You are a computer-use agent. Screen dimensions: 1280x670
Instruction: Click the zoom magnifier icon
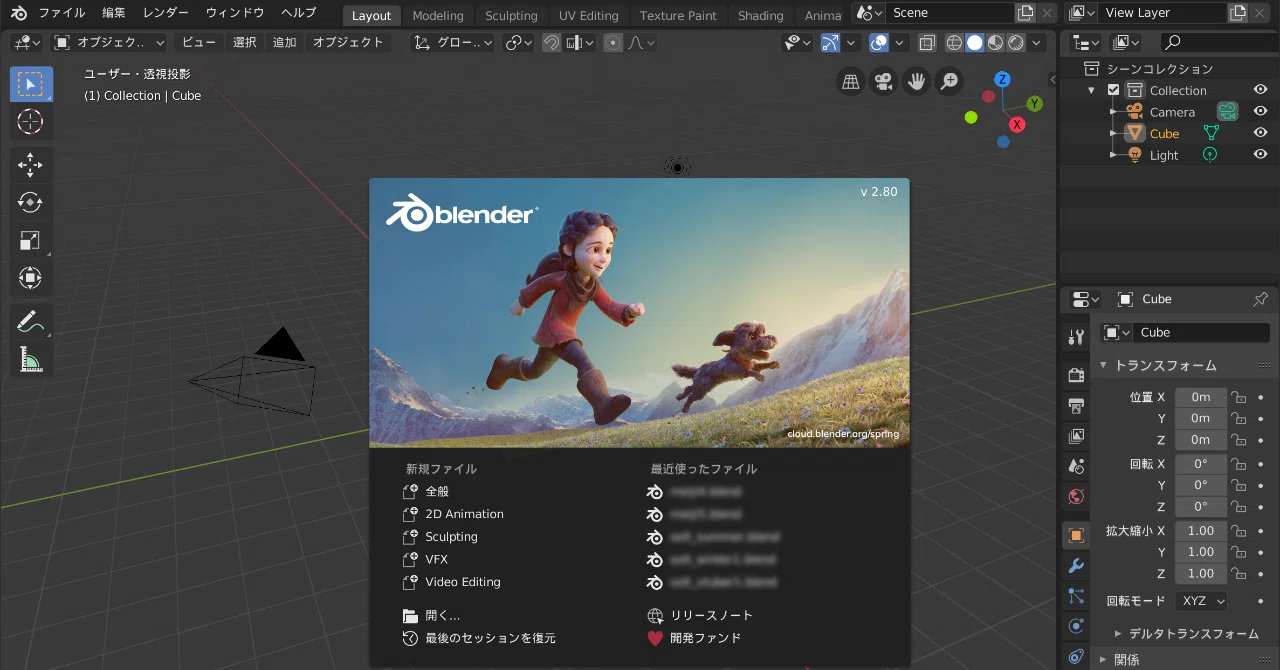(x=949, y=82)
